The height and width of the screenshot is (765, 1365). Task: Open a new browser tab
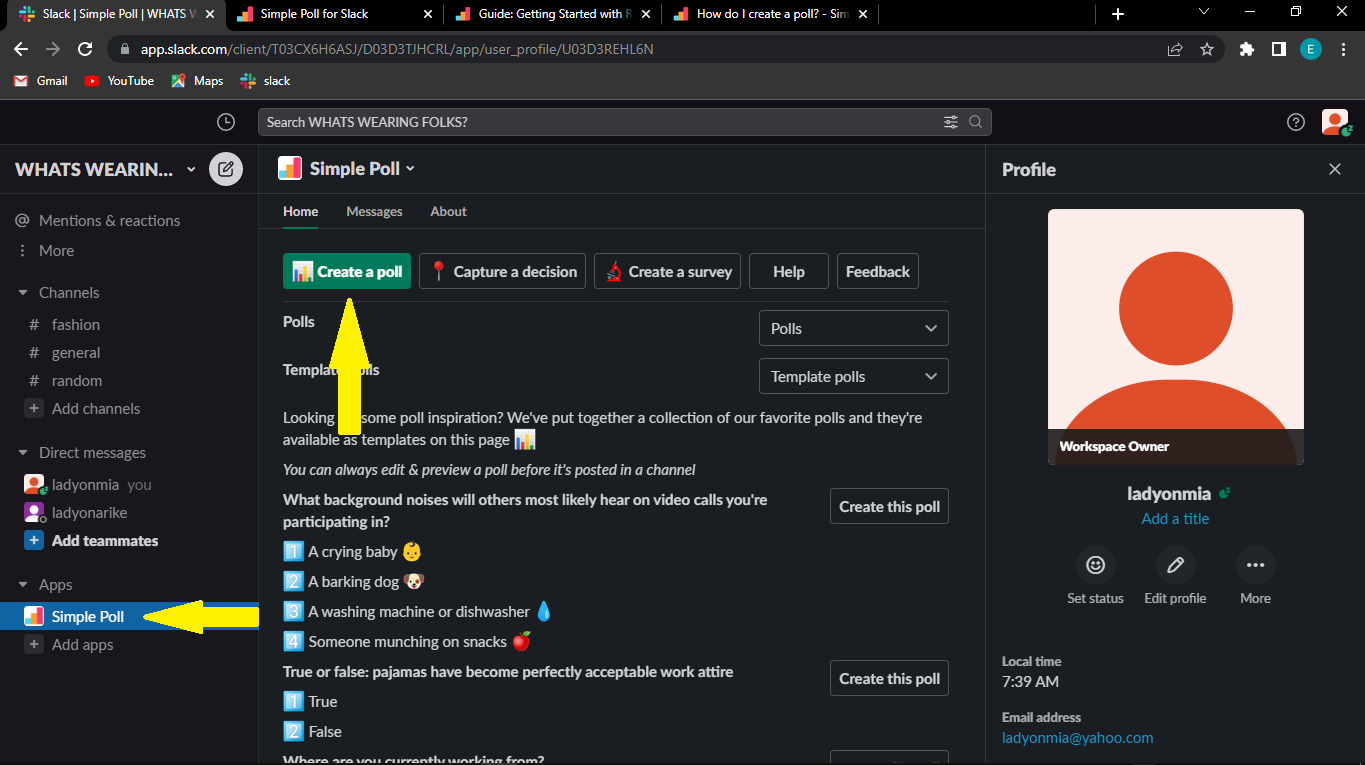(1118, 14)
